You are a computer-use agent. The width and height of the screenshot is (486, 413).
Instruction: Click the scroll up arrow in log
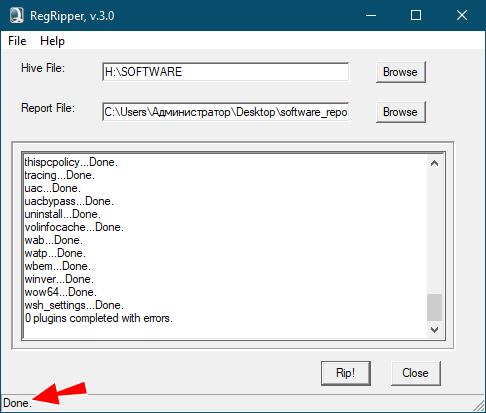point(434,163)
